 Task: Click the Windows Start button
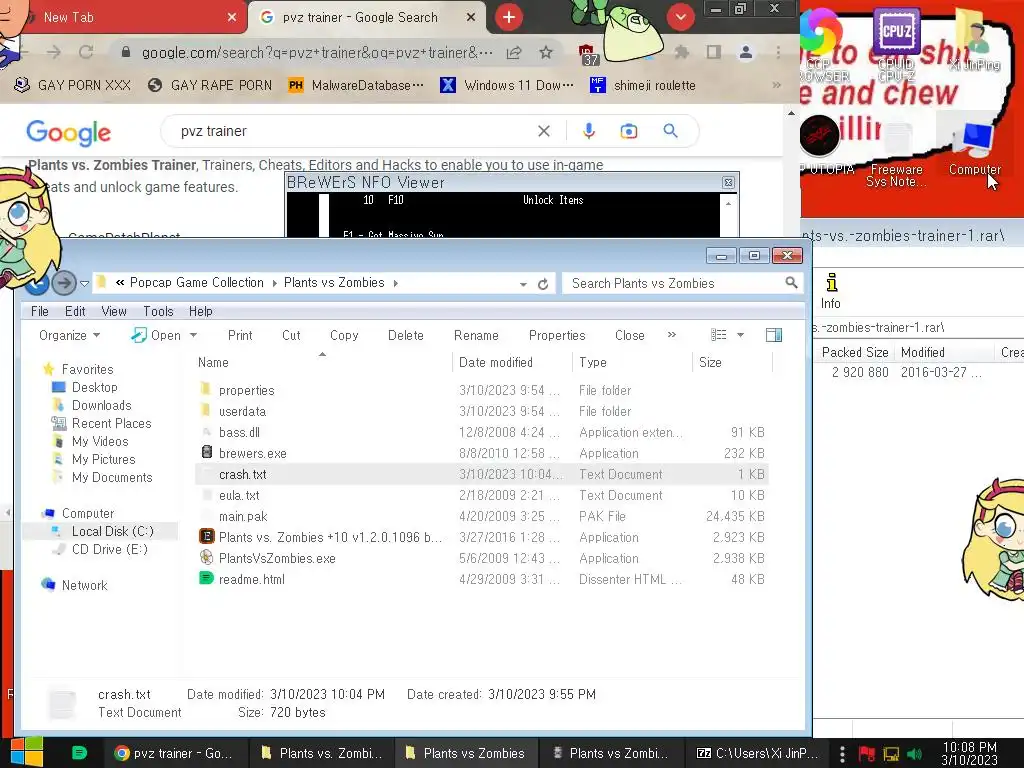tap(26, 753)
